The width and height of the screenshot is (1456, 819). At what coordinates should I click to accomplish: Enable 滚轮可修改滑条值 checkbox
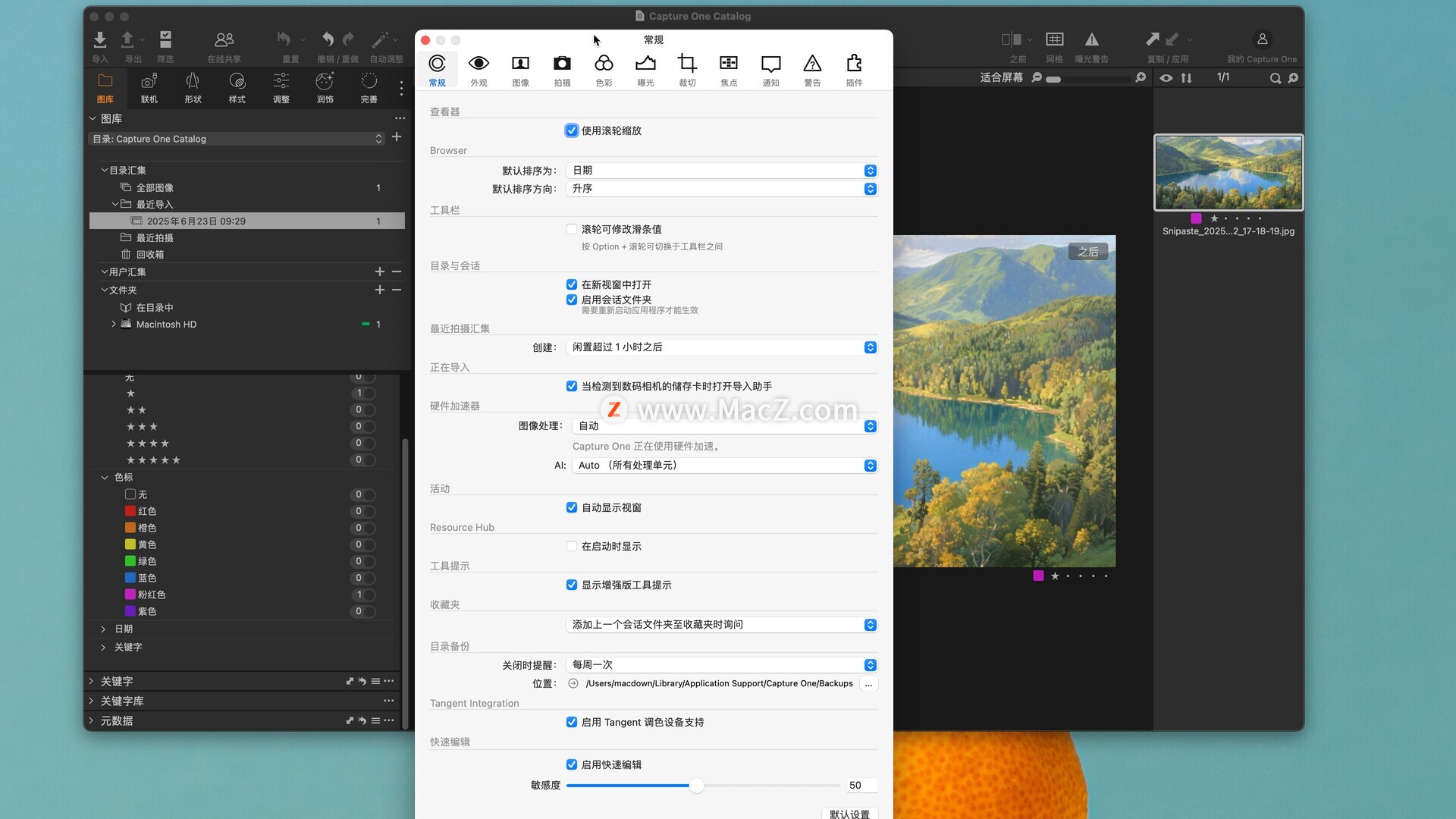[572, 229]
